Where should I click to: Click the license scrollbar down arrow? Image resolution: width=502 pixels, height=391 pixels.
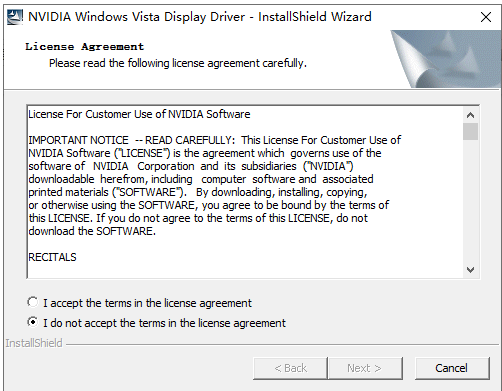(470, 269)
